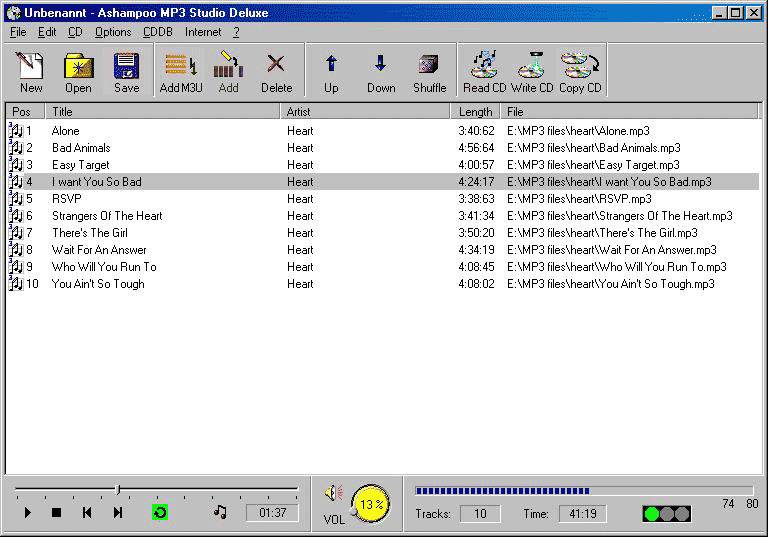Open a playlist with the Open icon
This screenshot has height=537, width=768.
(78, 72)
